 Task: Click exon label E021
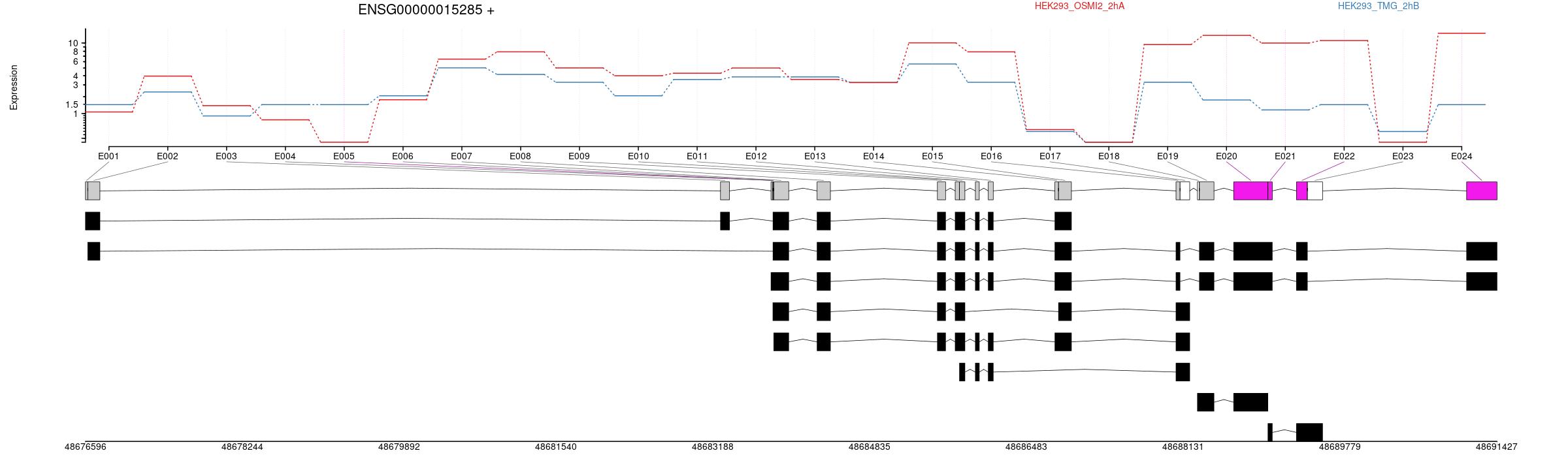pos(1285,156)
